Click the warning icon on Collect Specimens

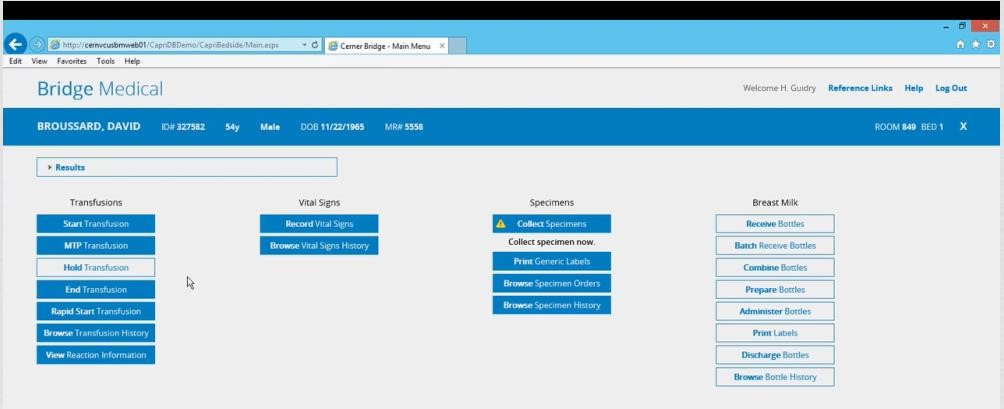[501, 224]
